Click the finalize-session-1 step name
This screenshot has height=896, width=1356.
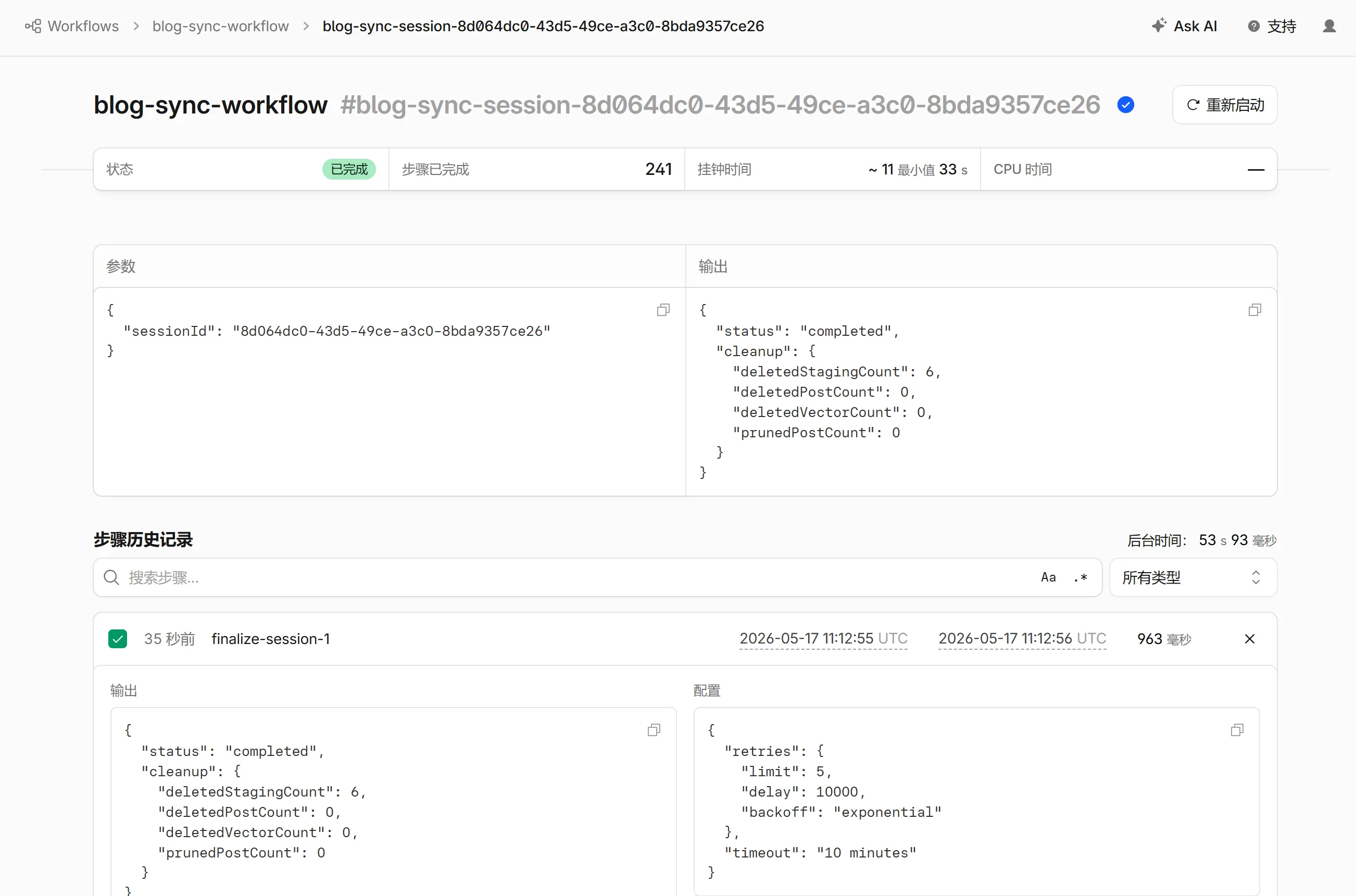tap(270, 639)
